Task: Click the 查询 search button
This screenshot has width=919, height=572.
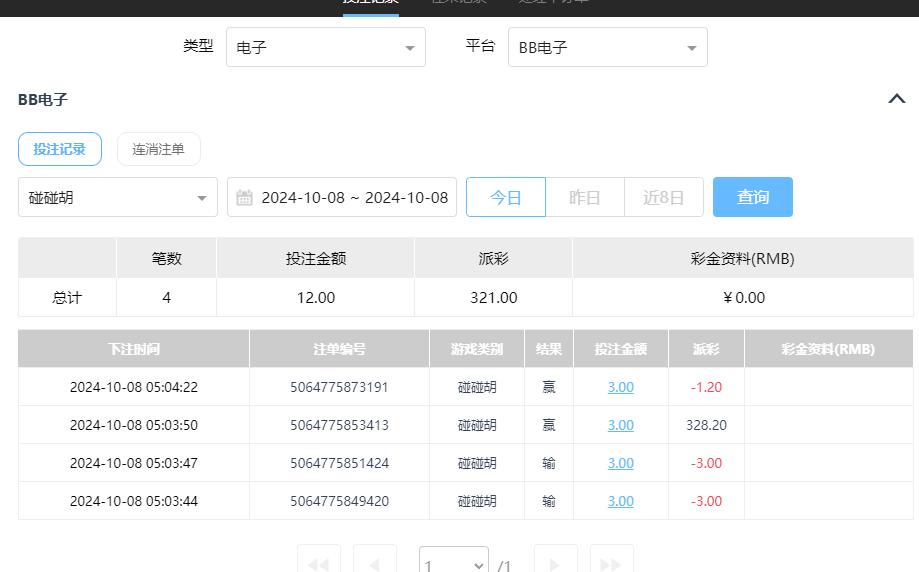Action: point(752,198)
